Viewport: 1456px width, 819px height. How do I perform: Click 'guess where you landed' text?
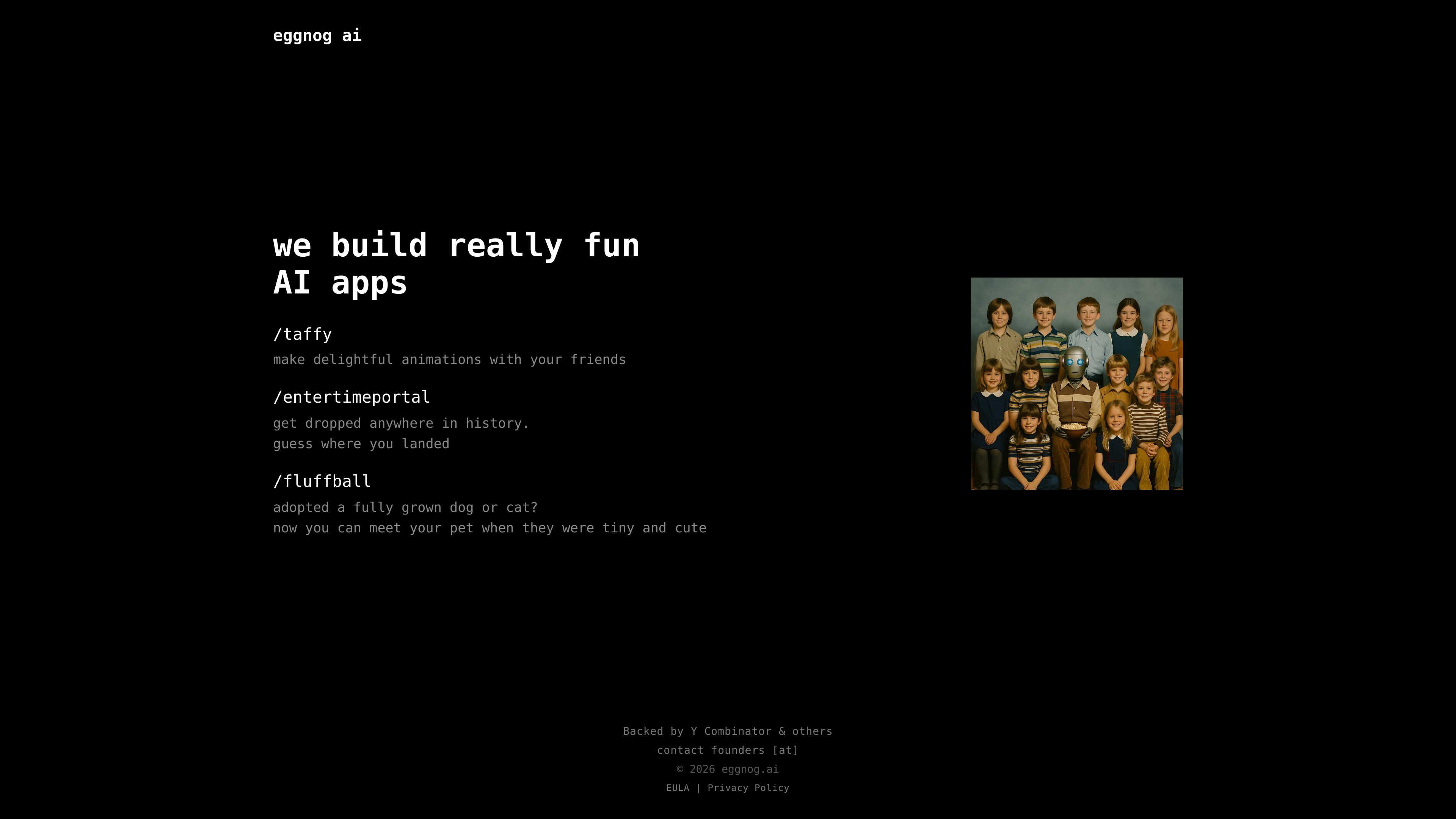[361, 444]
